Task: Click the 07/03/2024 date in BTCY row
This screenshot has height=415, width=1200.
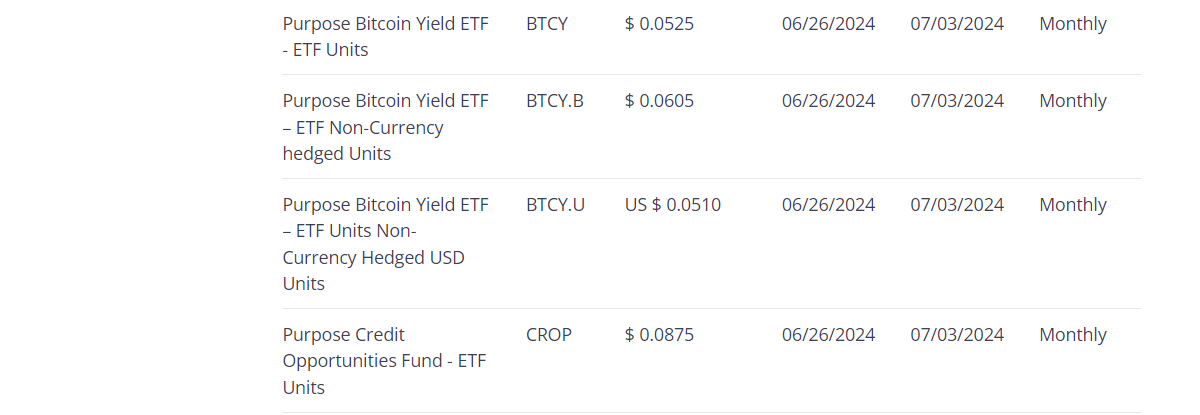Action: pos(957,24)
